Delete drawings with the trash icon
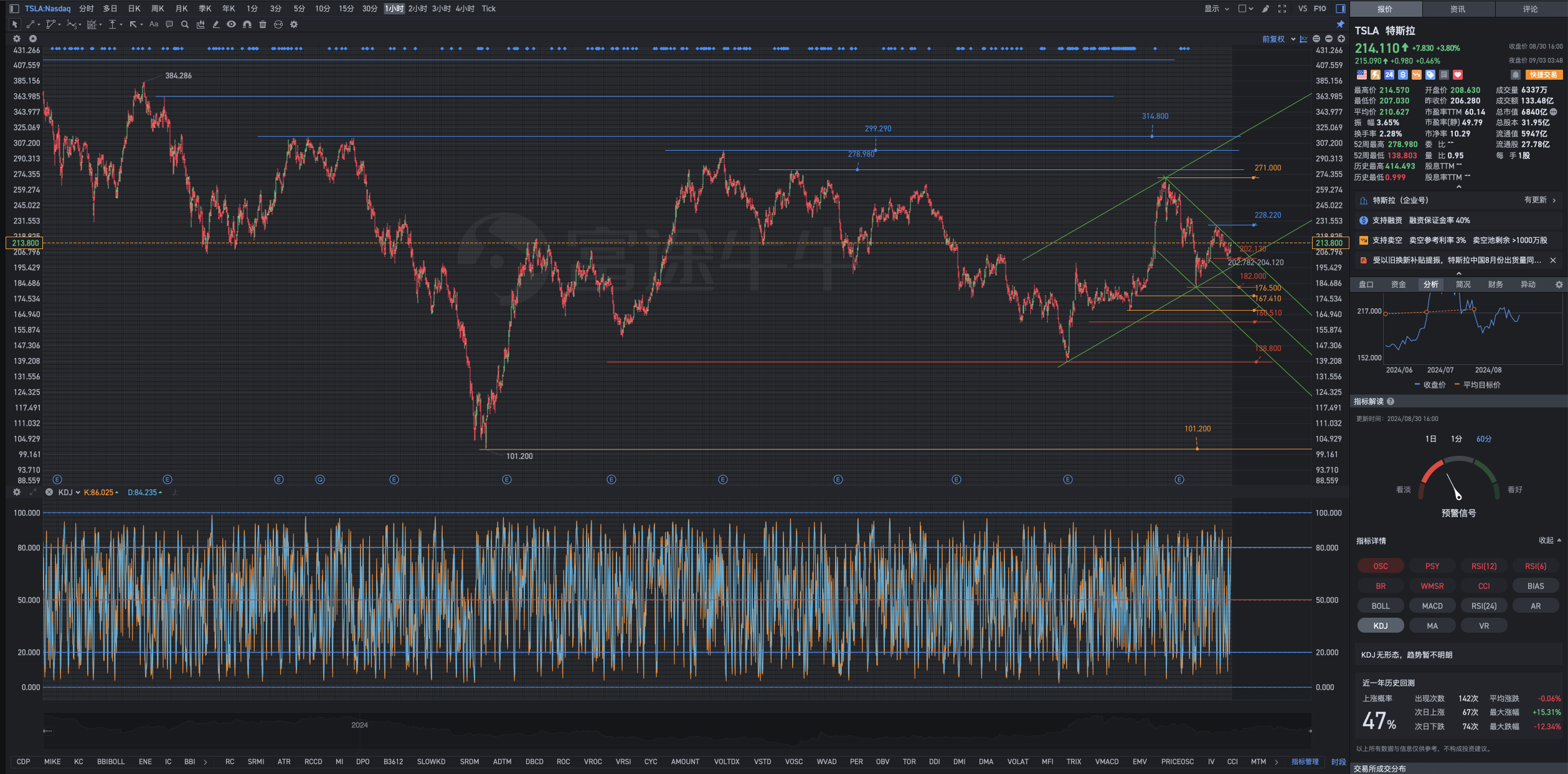This screenshot has height=774, width=1568. tap(263, 24)
